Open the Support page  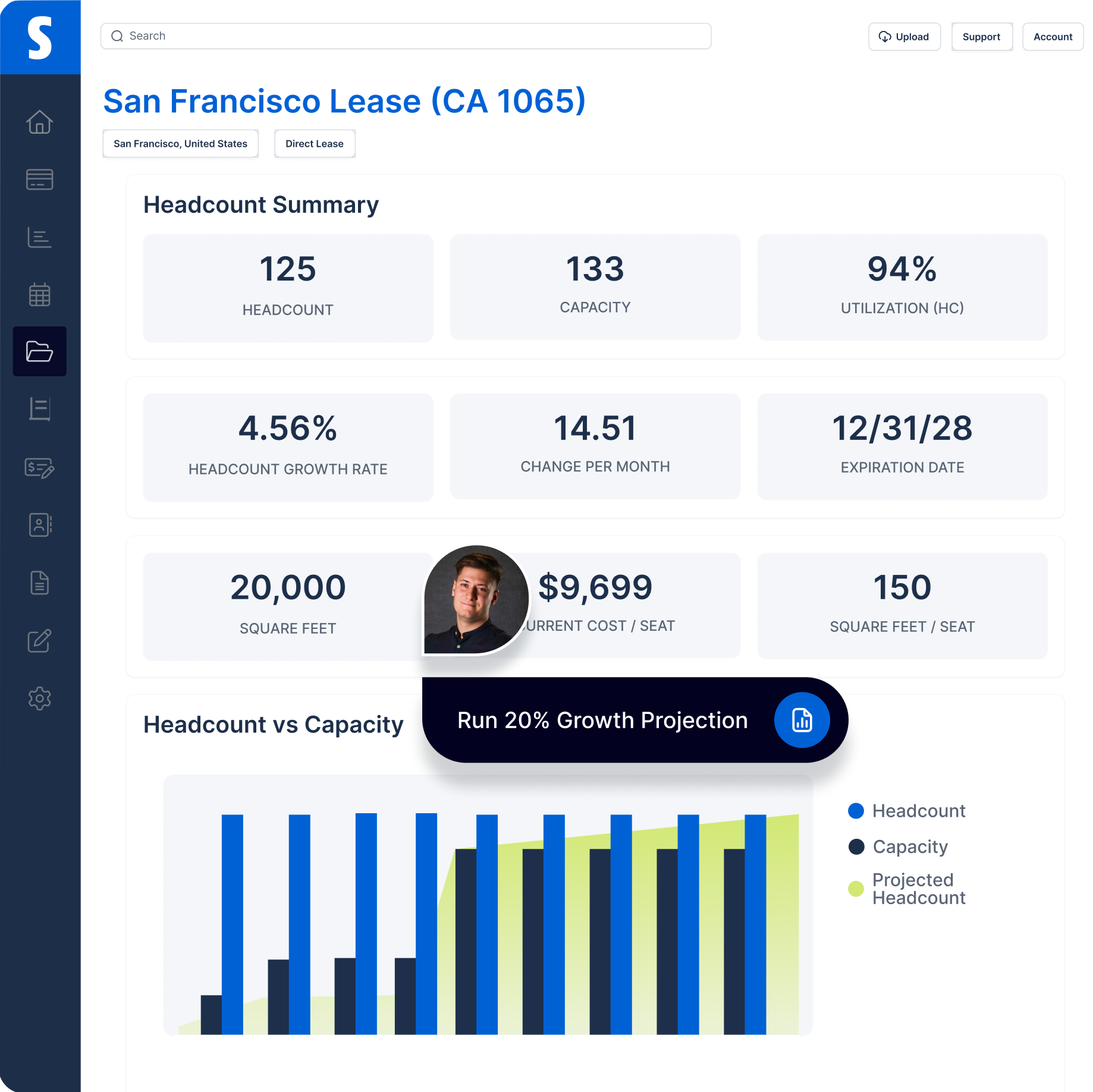click(981, 37)
